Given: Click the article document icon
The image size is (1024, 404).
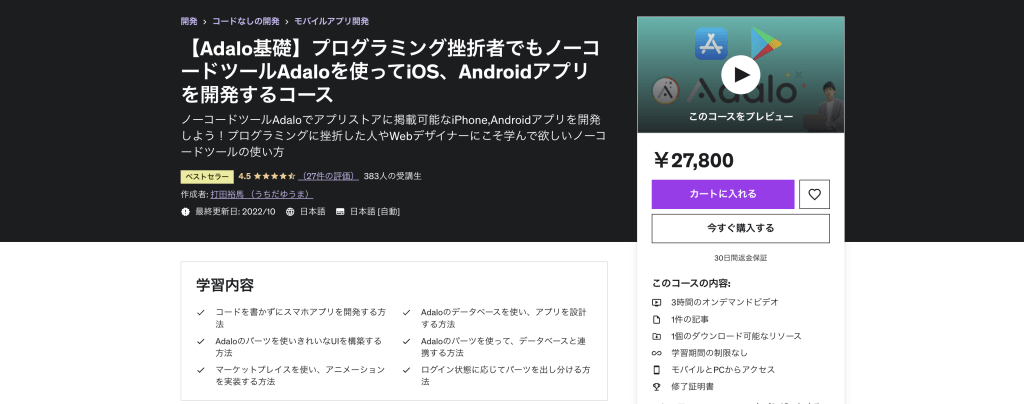Looking at the screenshot, I should (656, 319).
